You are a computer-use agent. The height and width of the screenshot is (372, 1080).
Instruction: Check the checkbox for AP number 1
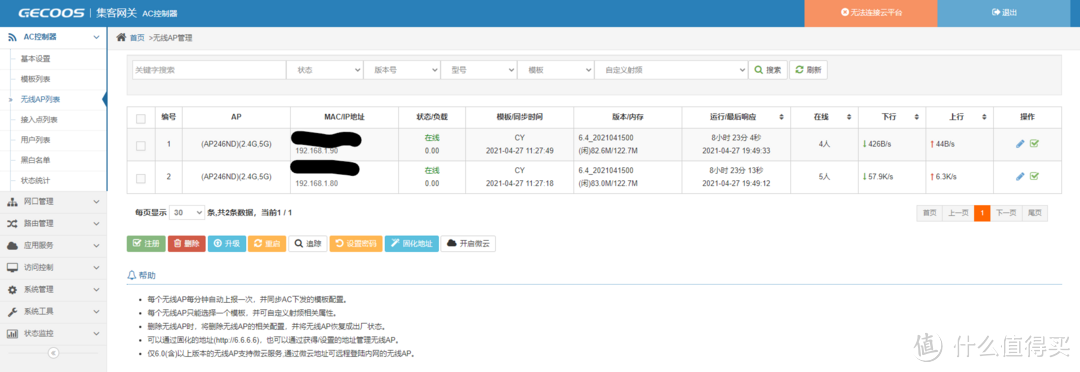[141, 145]
